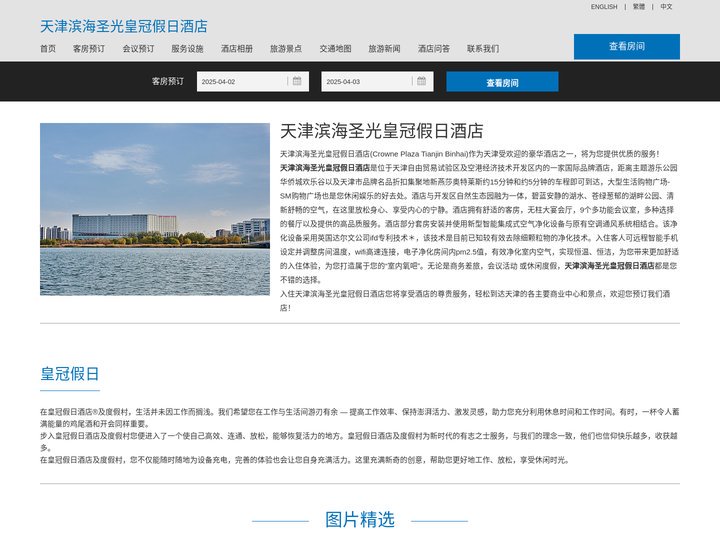This screenshot has width=720, height=540.
Task: Click the 皇冠假日 section heading
Action: tap(70, 374)
